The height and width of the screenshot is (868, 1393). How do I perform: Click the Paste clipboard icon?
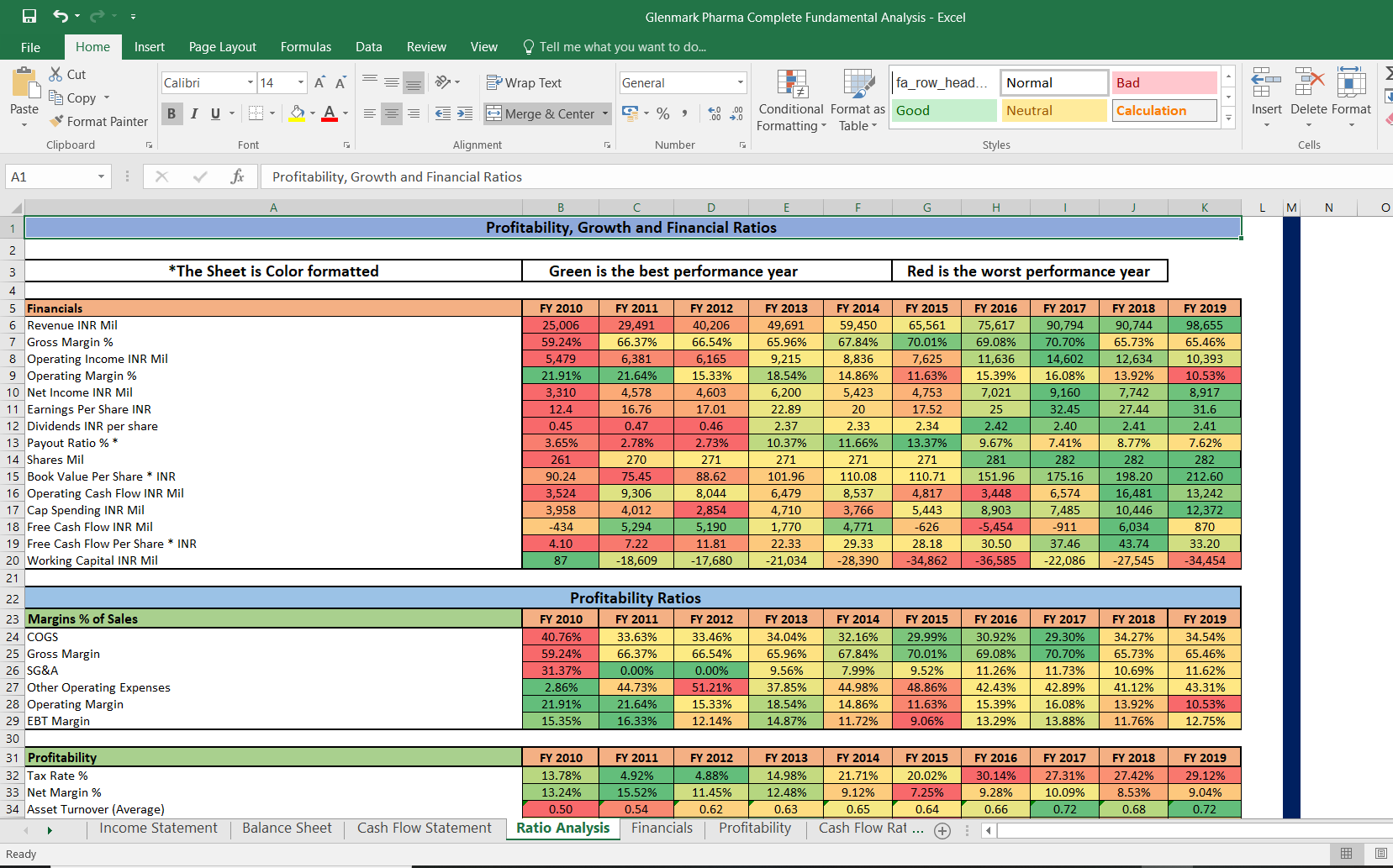(x=25, y=83)
